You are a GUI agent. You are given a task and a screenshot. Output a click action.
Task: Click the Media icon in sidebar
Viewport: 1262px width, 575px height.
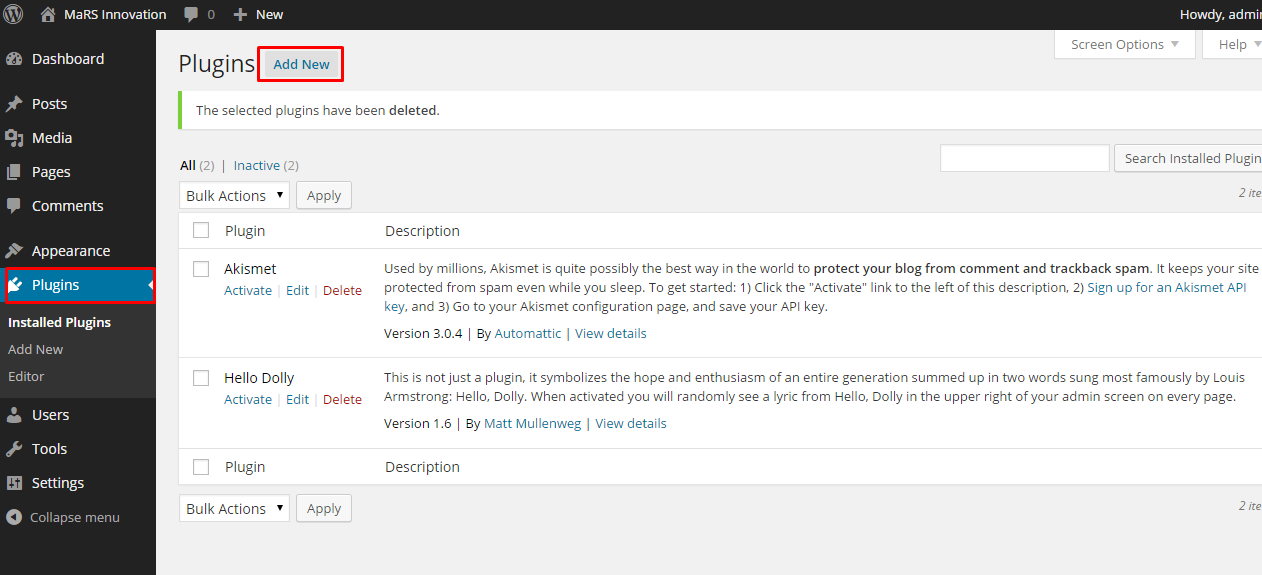click(x=14, y=138)
